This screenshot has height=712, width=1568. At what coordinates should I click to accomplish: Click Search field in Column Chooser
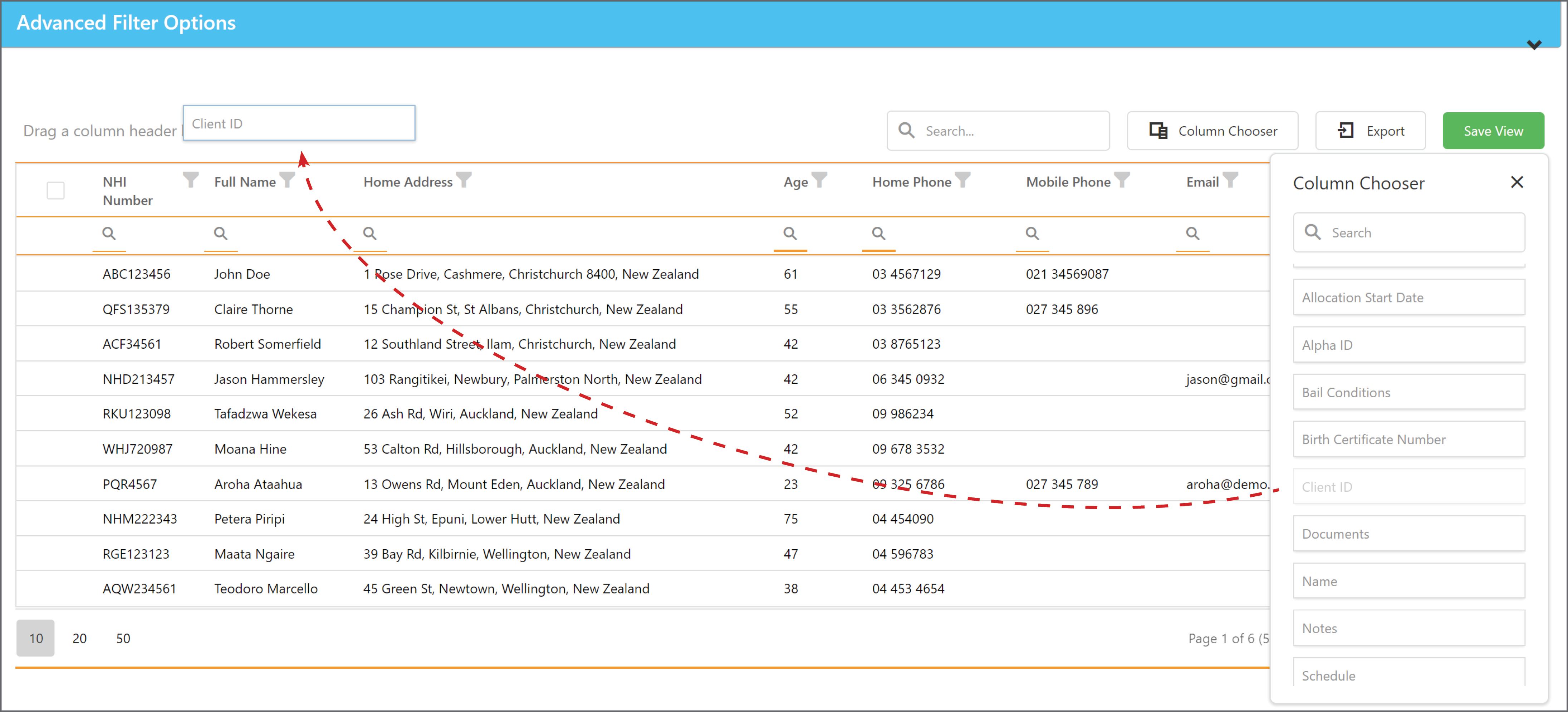[x=1408, y=232]
